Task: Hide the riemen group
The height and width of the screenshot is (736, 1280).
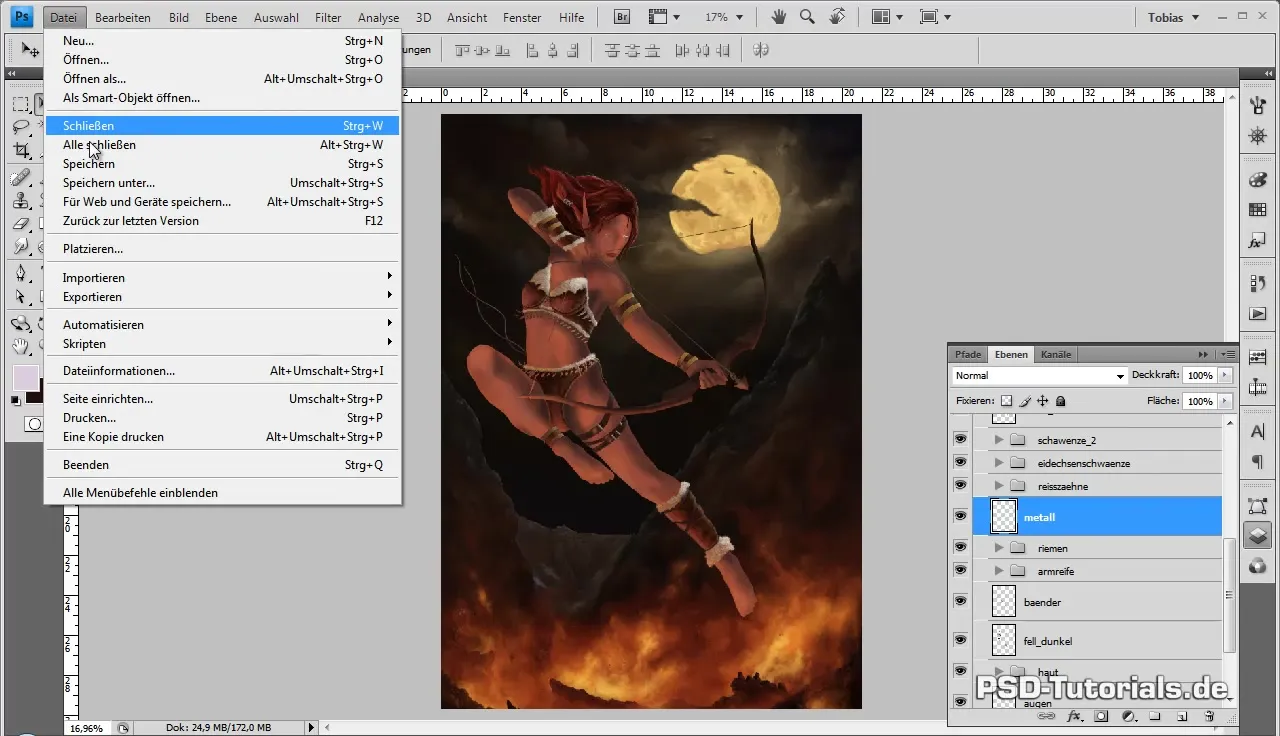Action: 961,547
